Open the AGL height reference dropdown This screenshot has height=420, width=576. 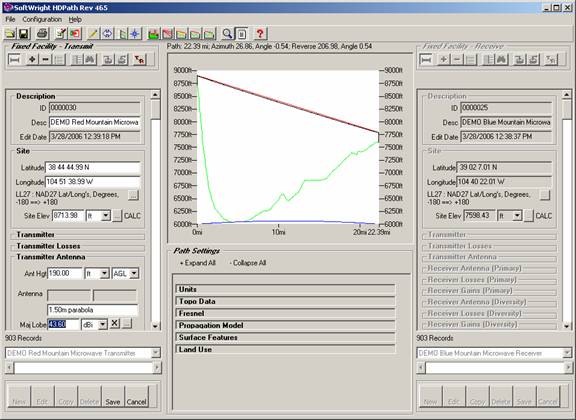(x=134, y=273)
